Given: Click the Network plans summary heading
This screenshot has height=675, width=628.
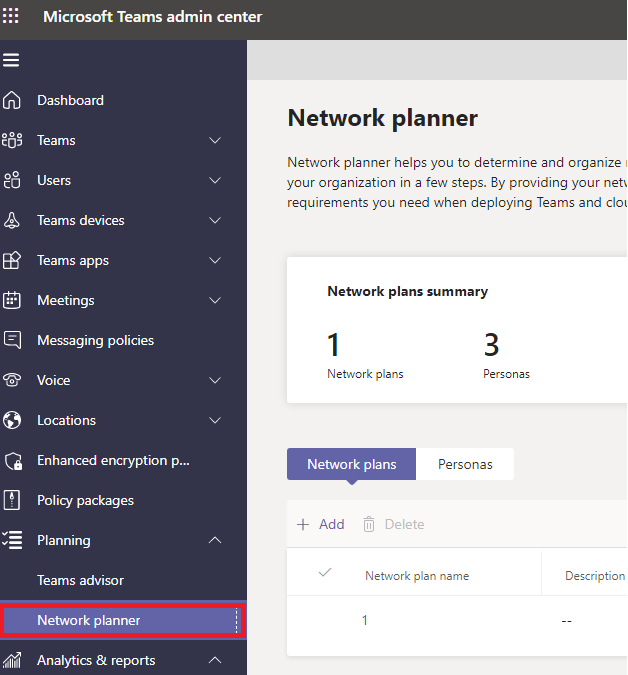Looking at the screenshot, I should pyautogui.click(x=408, y=291).
